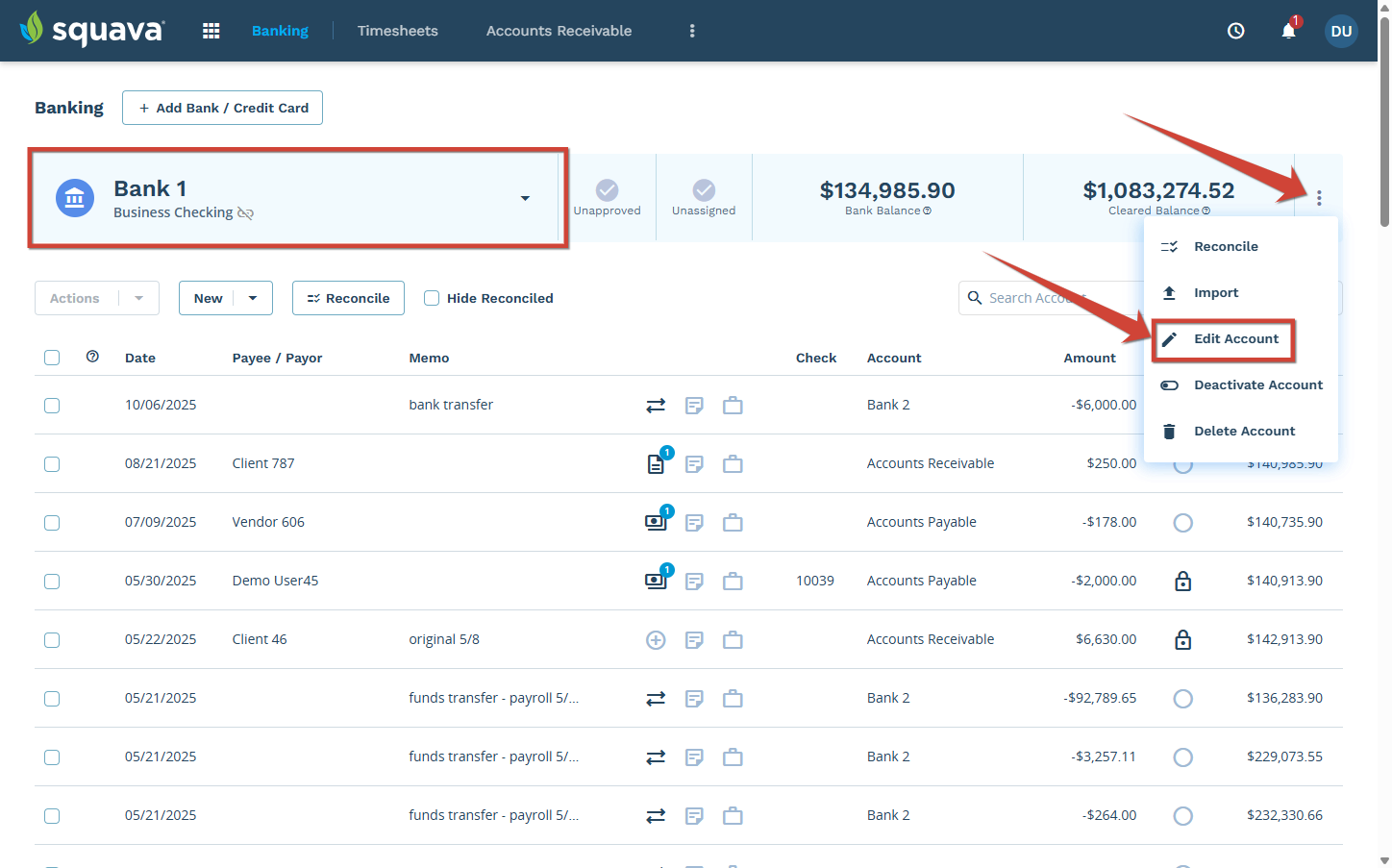This screenshot has width=1392, height=868.
Task: Tick checkbox for 05/22/2025 Client 46 row
Action: [52, 640]
